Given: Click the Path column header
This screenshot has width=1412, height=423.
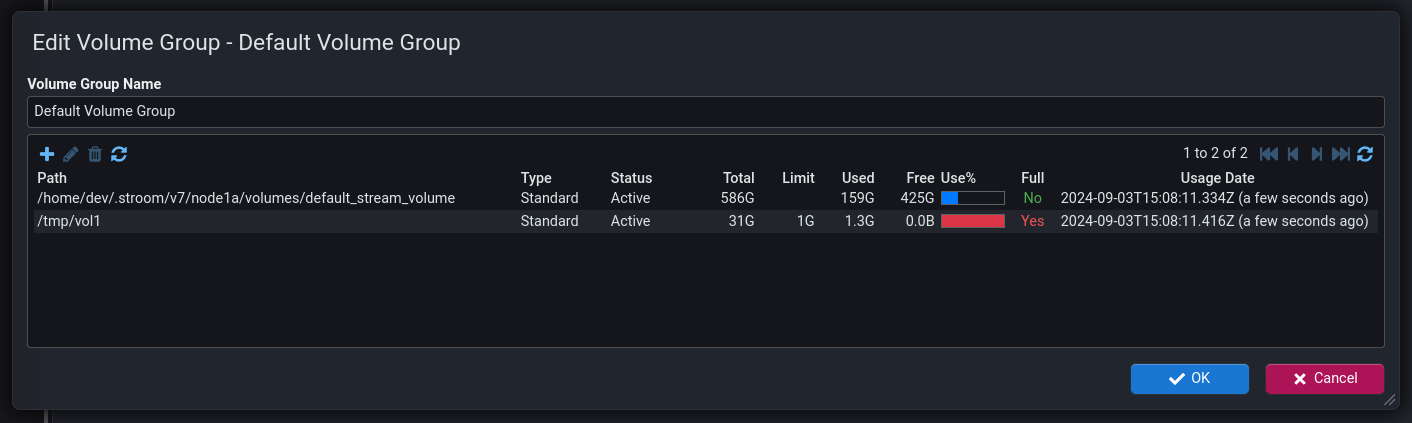Looking at the screenshot, I should coord(52,178).
